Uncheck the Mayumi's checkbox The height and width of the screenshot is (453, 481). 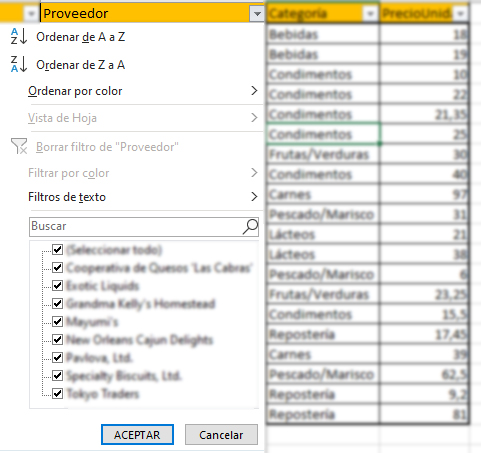58,321
